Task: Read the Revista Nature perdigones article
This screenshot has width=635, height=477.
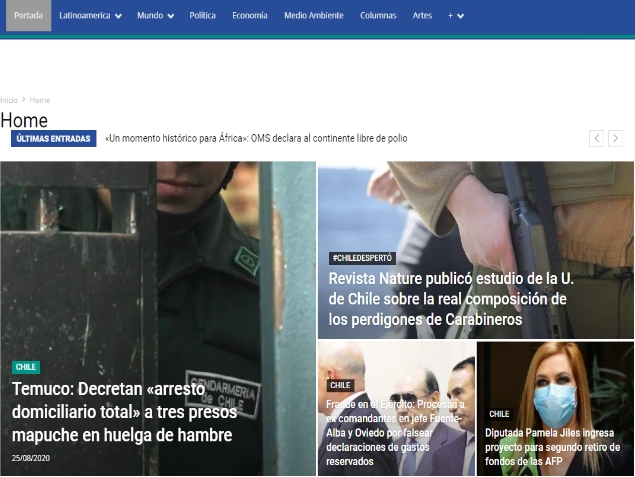Action: (448, 298)
